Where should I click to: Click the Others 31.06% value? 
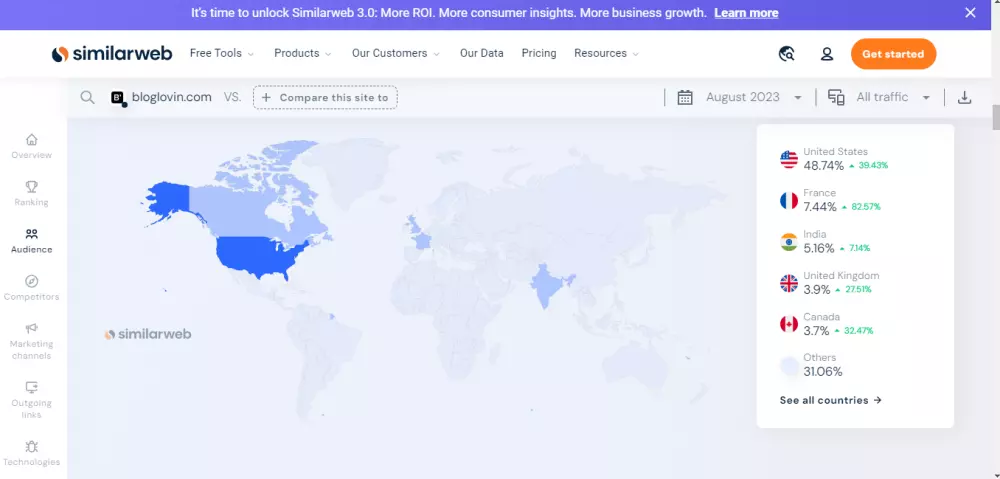coord(823,372)
